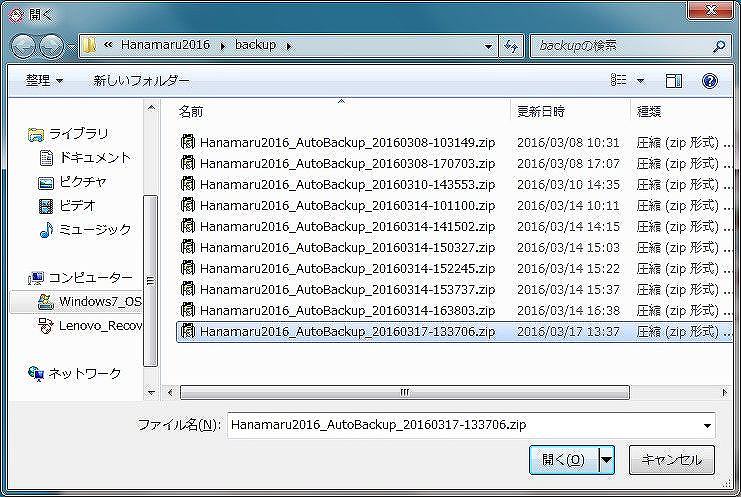741x497 pixels.
Task: Click the search magnifier icon
Action: [x=718, y=46]
